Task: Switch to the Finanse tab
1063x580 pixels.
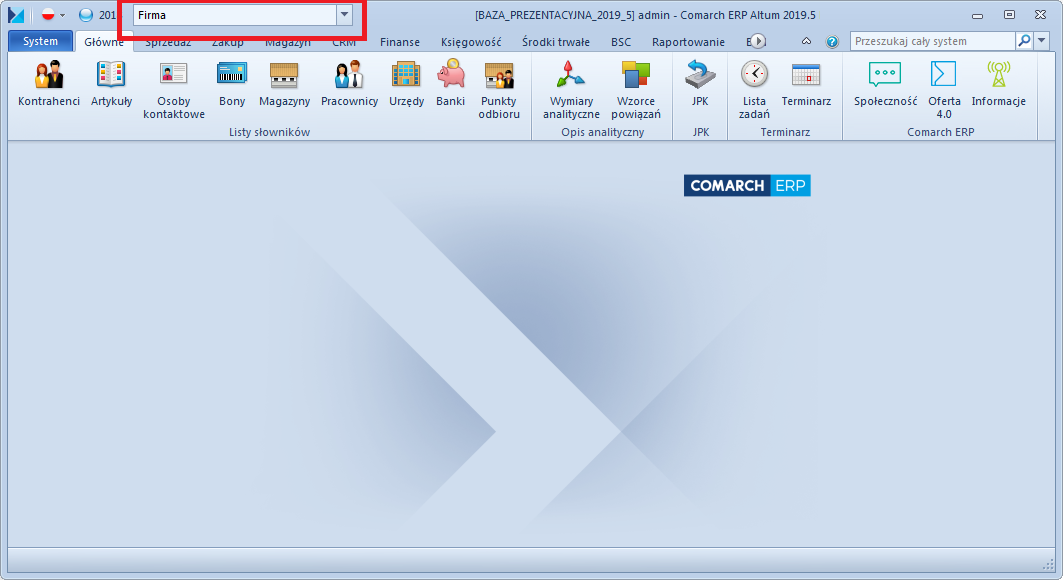Action: pyautogui.click(x=400, y=42)
